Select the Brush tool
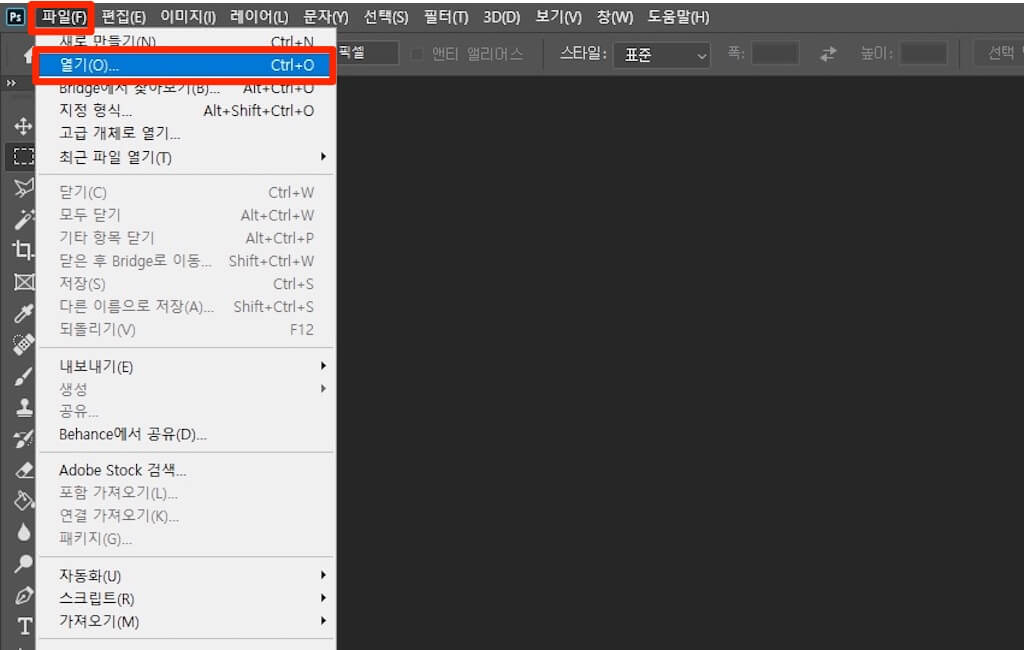The width and height of the screenshot is (1024, 650). click(x=24, y=376)
